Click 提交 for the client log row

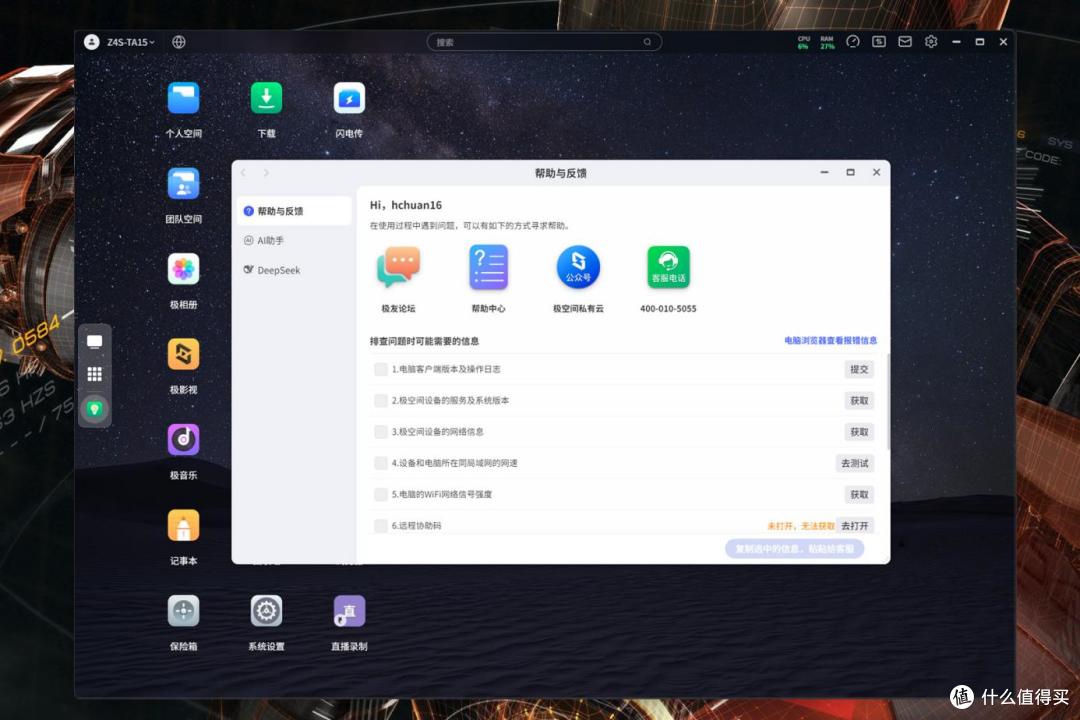859,369
